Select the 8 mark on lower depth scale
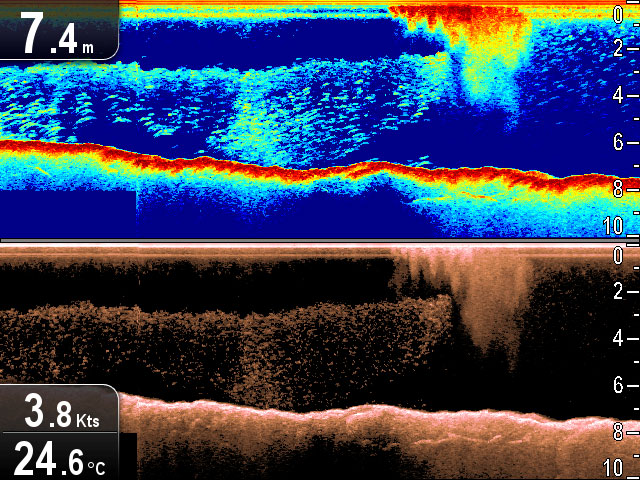This screenshot has height=480, width=640. (619, 433)
